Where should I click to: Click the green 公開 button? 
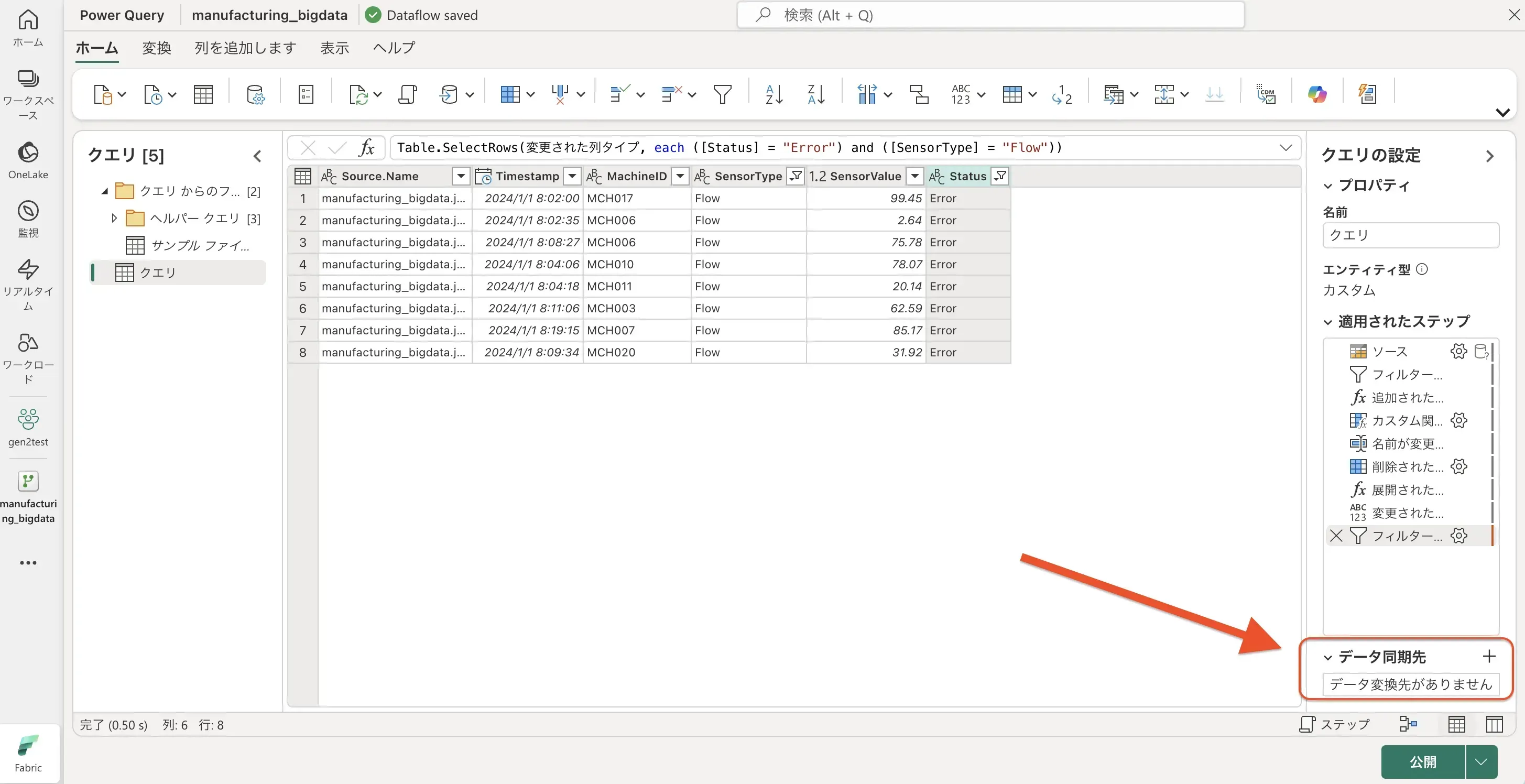click(x=1423, y=761)
